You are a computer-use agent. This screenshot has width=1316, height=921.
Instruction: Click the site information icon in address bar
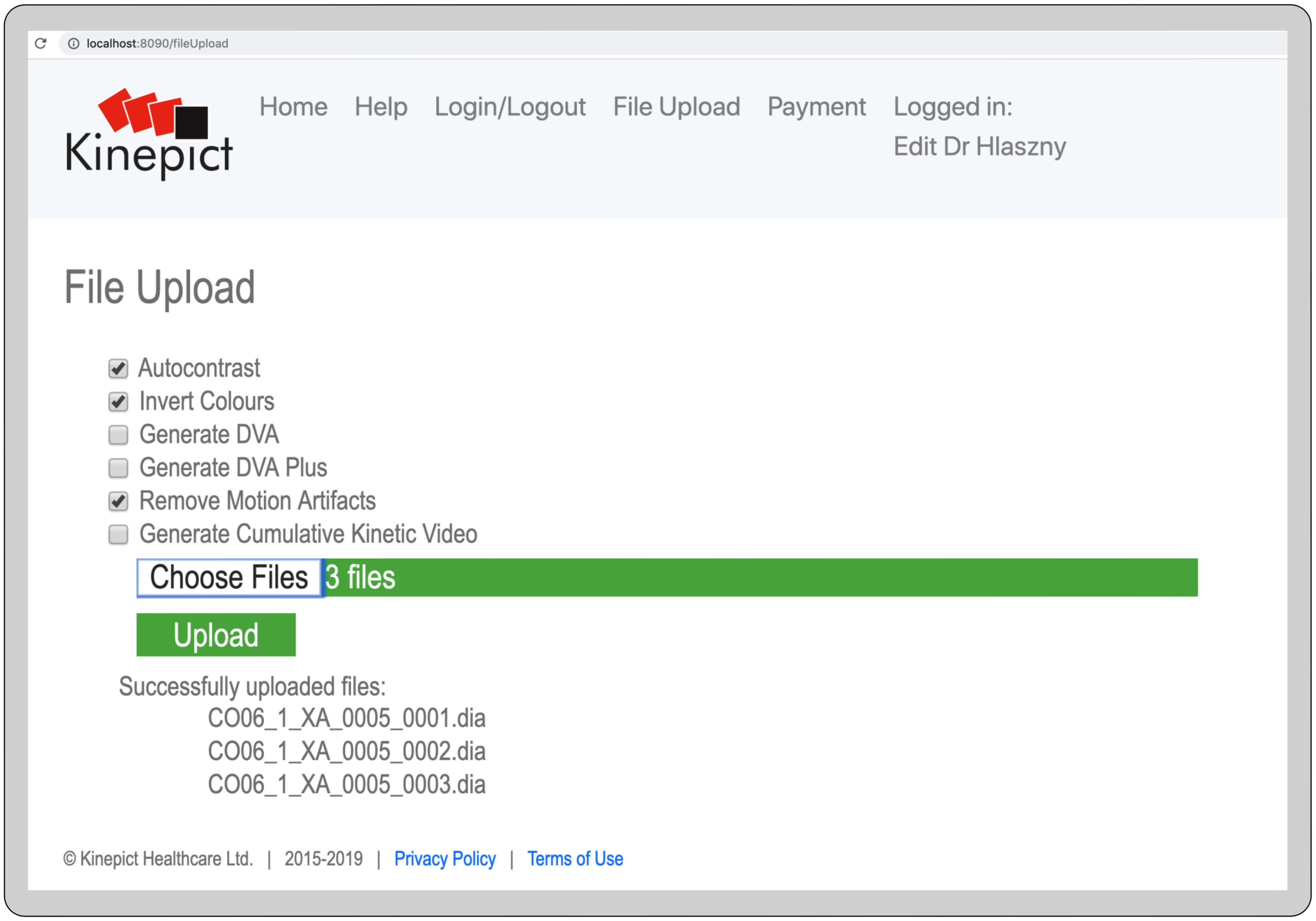73,44
